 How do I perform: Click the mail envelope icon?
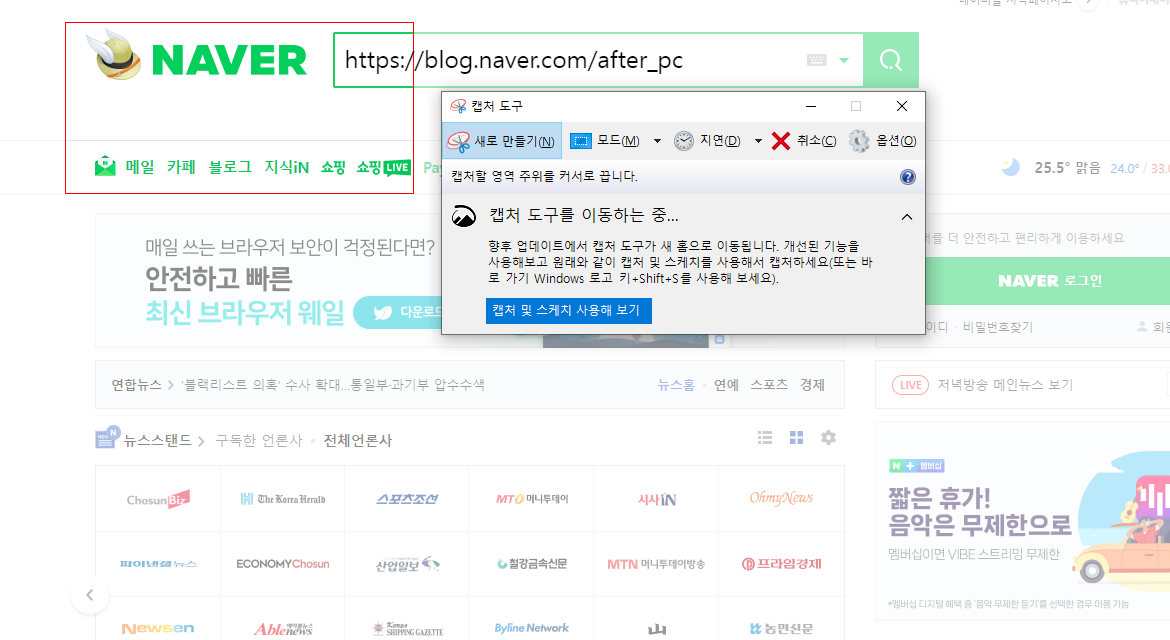[x=105, y=166]
